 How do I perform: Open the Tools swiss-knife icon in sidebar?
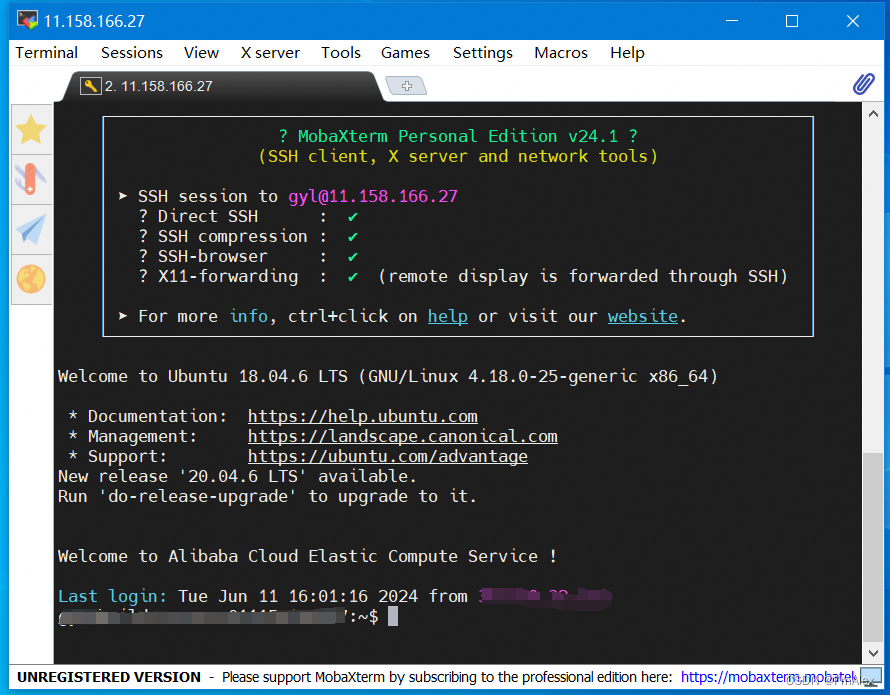31,179
